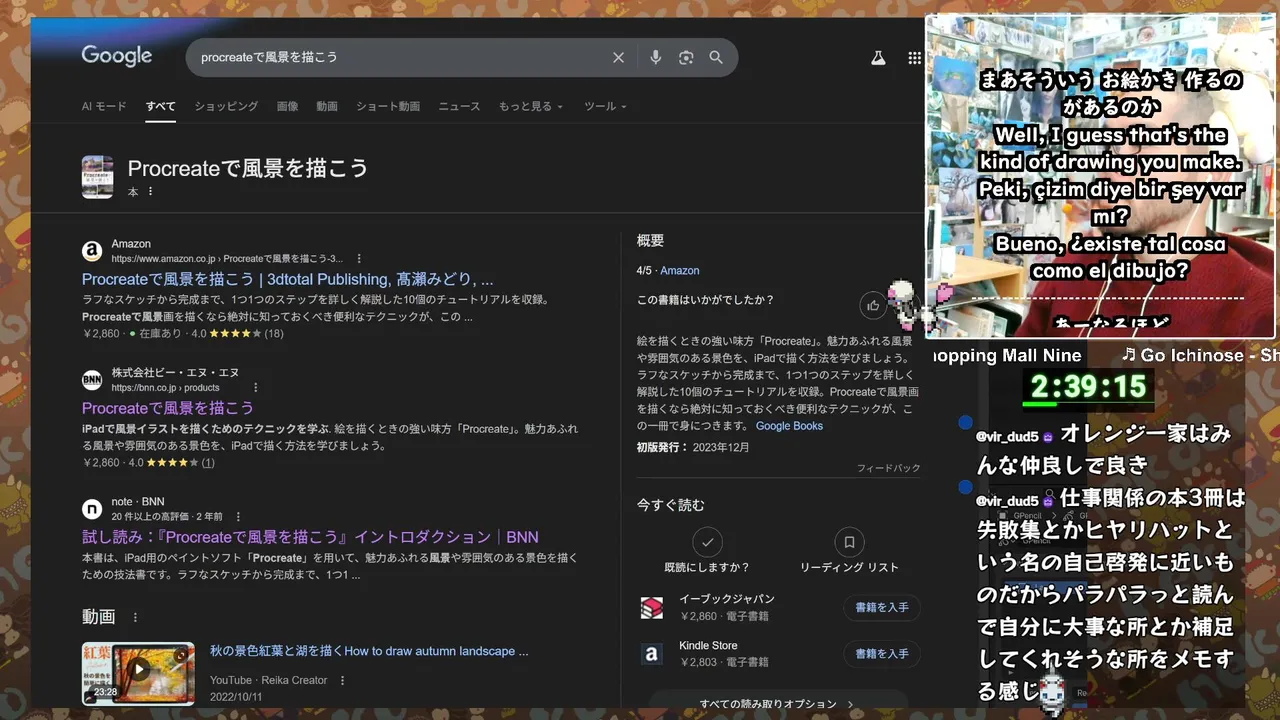Screen dimensions: 1280x720
Task: Open the 株式会社ビー・エヌ・エヌ result title link
Action: [x=168, y=408]
